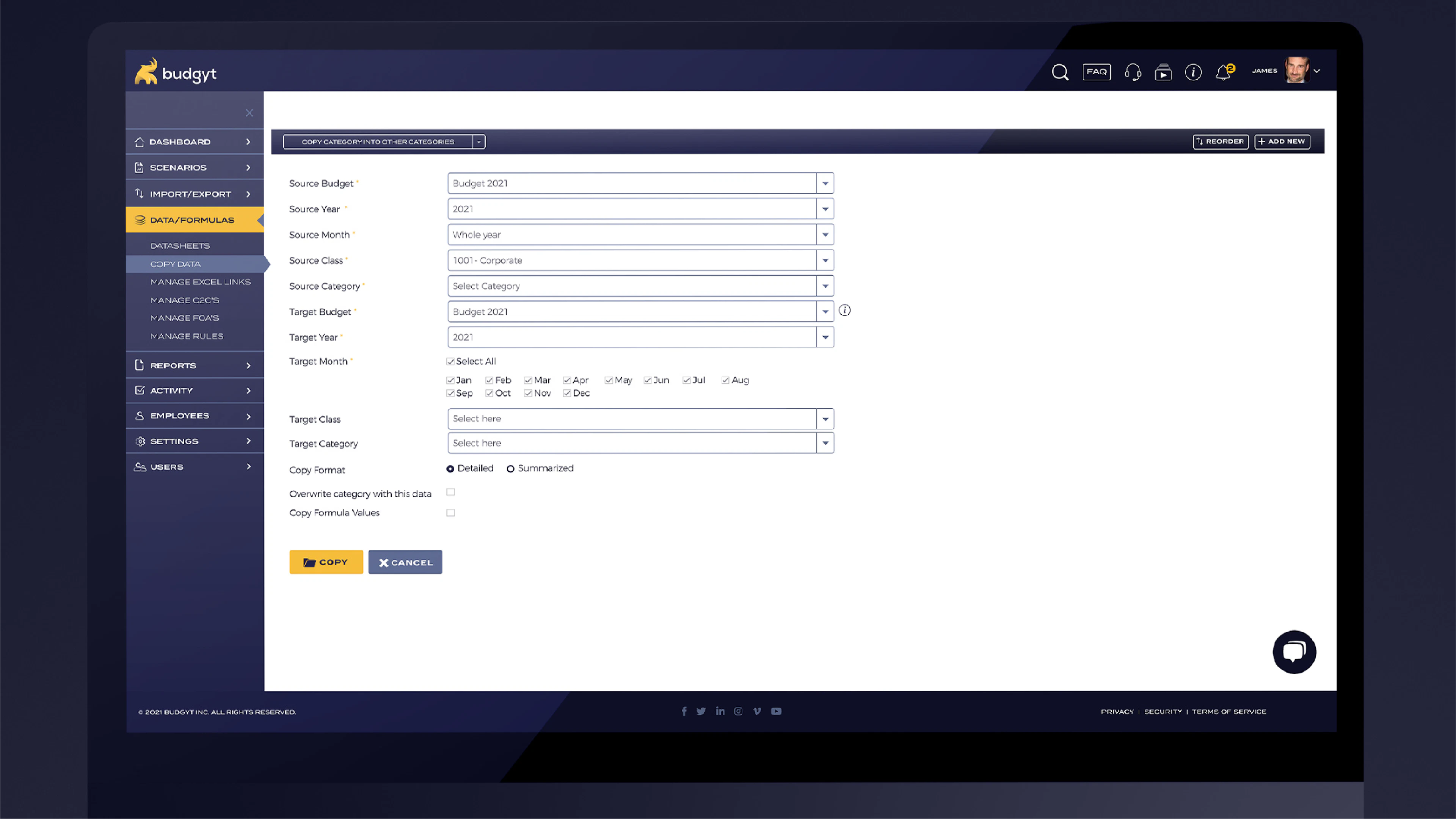
Task: Open the video tutorials icon
Action: click(1164, 72)
